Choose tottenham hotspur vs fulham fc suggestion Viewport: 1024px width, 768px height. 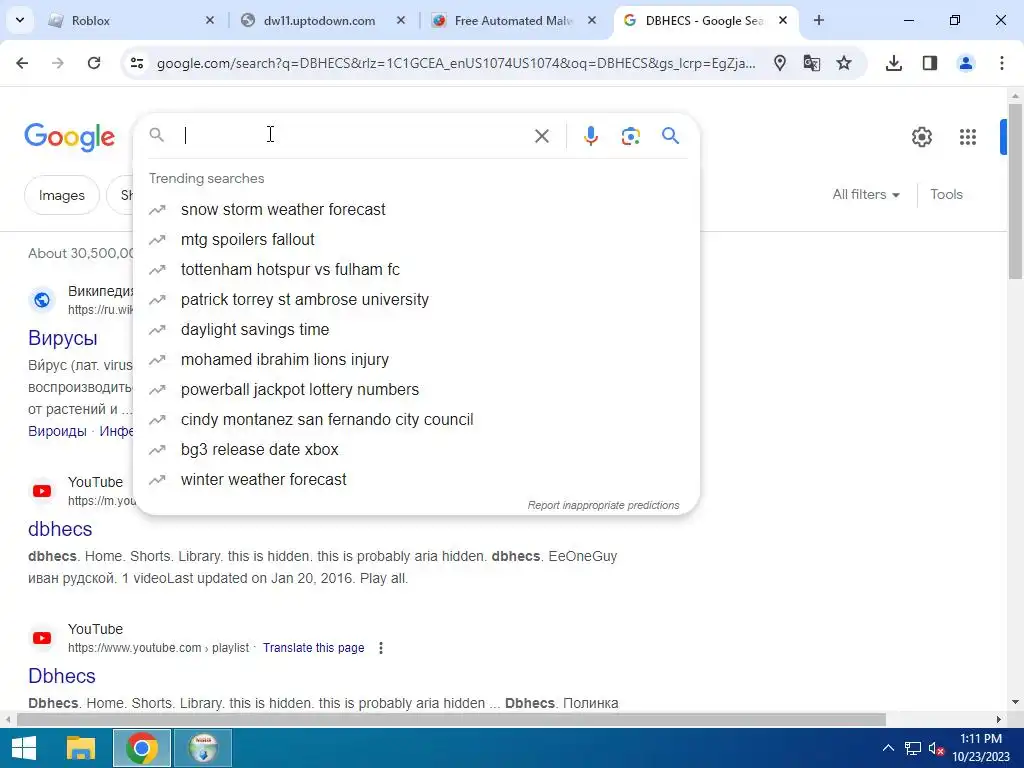(x=417, y=270)
